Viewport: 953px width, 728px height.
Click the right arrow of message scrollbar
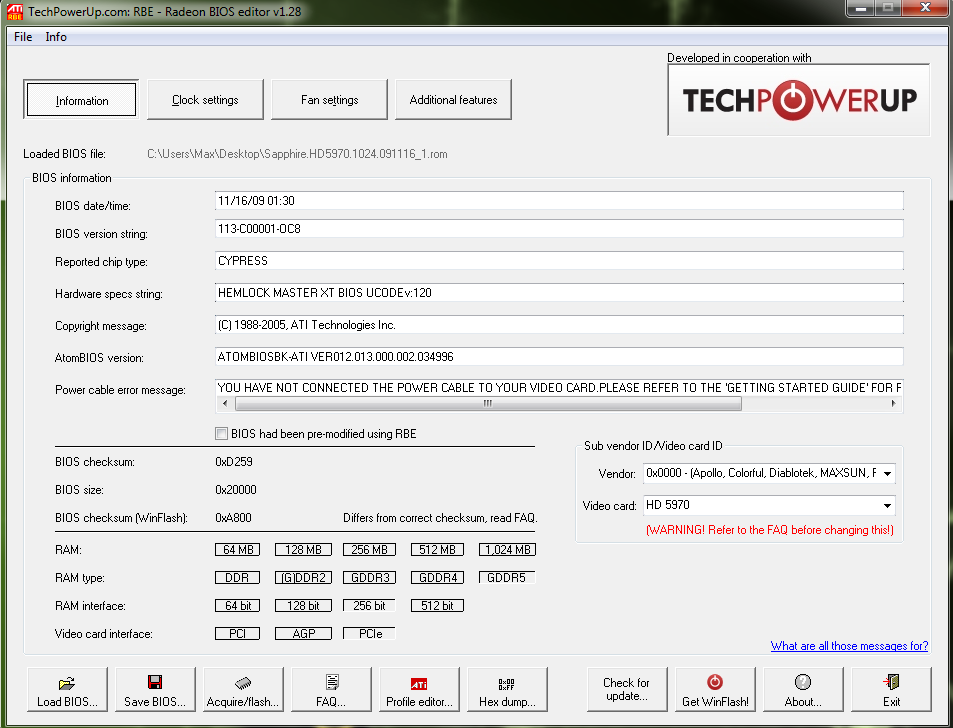[x=893, y=403]
